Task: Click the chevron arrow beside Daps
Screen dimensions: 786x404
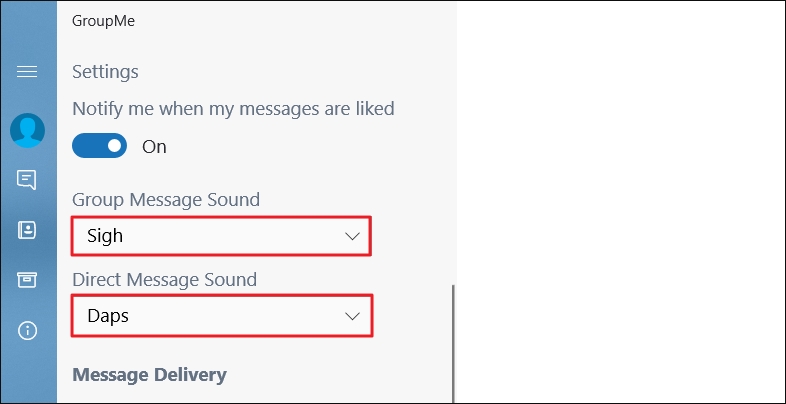Action: tap(351, 316)
